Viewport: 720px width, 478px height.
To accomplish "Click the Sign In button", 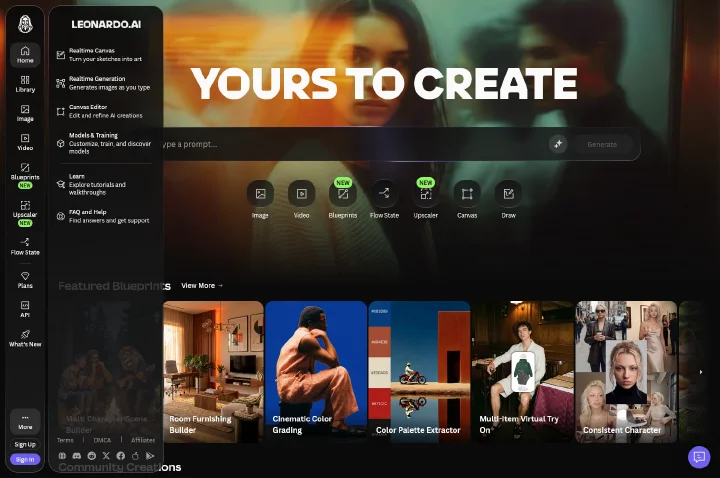I will [x=25, y=459].
